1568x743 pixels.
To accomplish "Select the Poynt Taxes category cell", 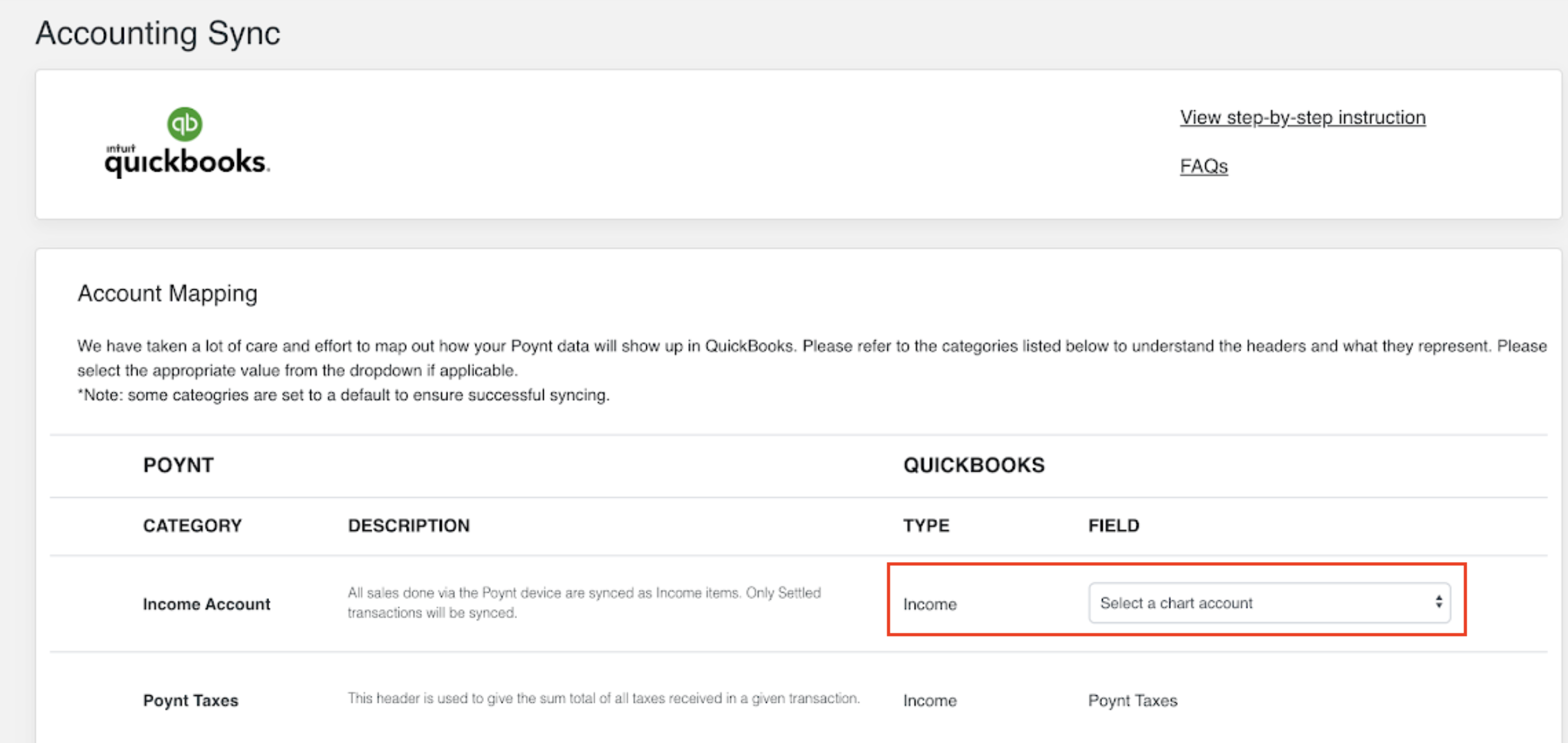I will [x=191, y=700].
